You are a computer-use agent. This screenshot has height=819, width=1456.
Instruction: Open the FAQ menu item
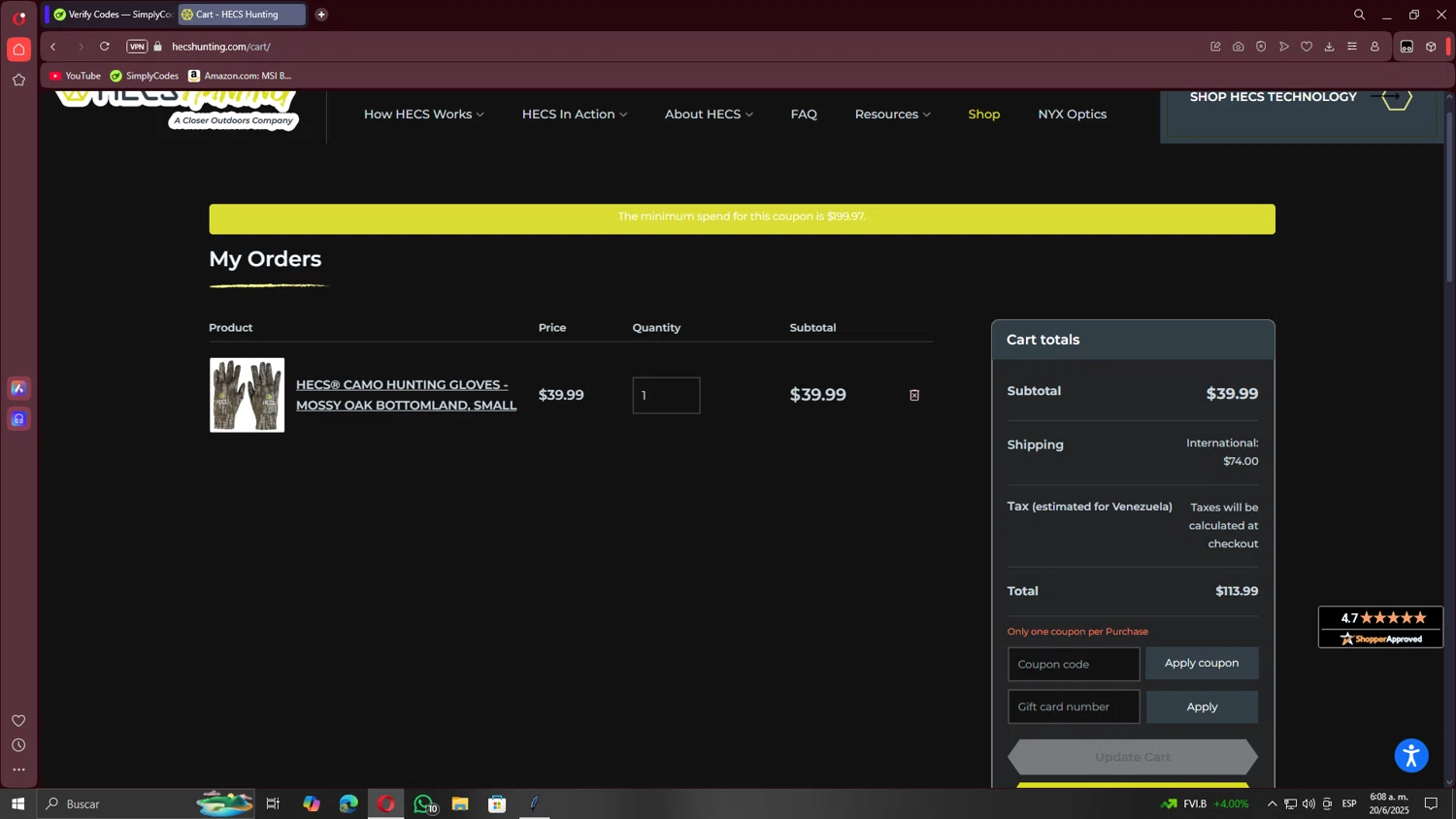point(804,115)
